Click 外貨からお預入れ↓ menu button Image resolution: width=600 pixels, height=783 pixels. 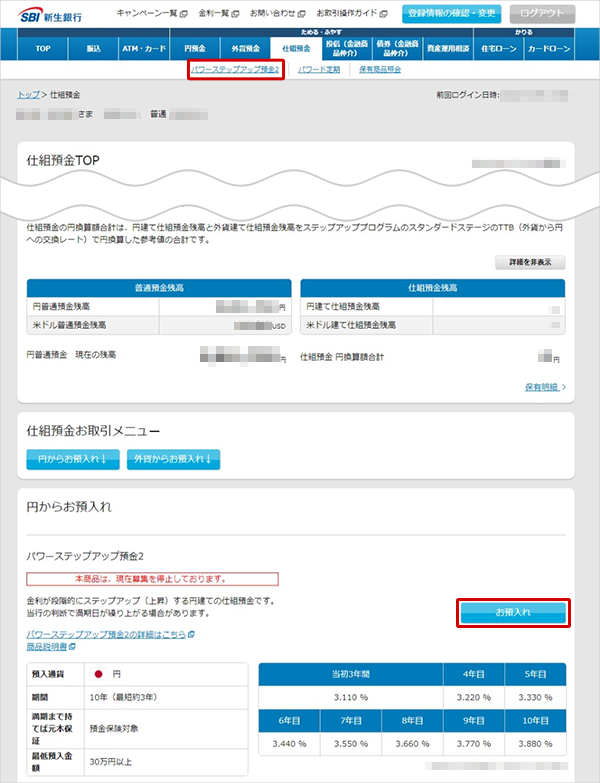[x=173, y=459]
